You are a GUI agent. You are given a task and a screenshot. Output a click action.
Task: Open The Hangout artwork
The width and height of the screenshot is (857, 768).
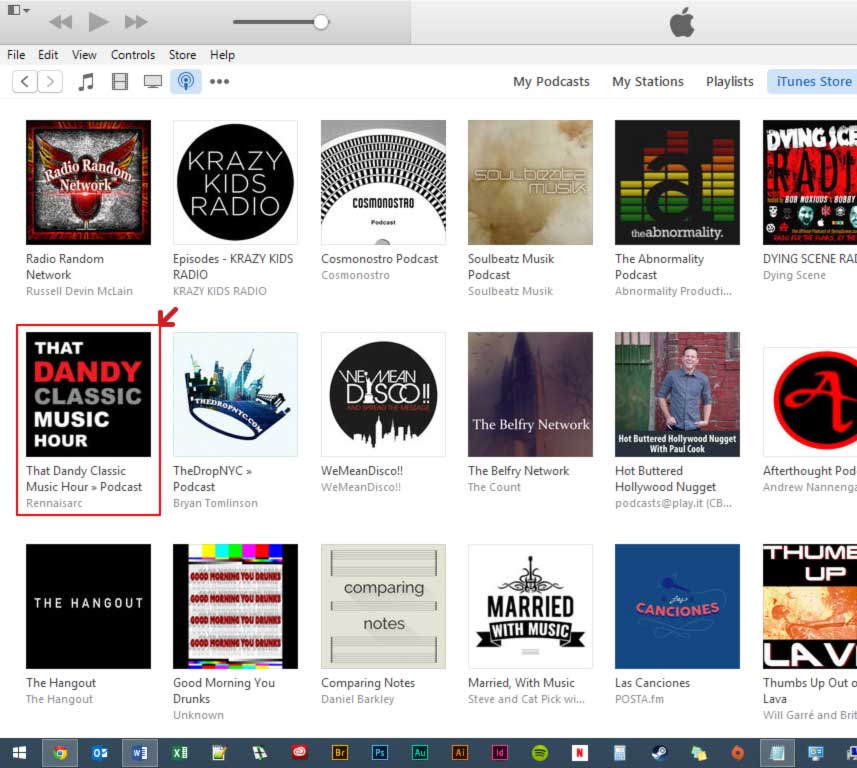89,606
